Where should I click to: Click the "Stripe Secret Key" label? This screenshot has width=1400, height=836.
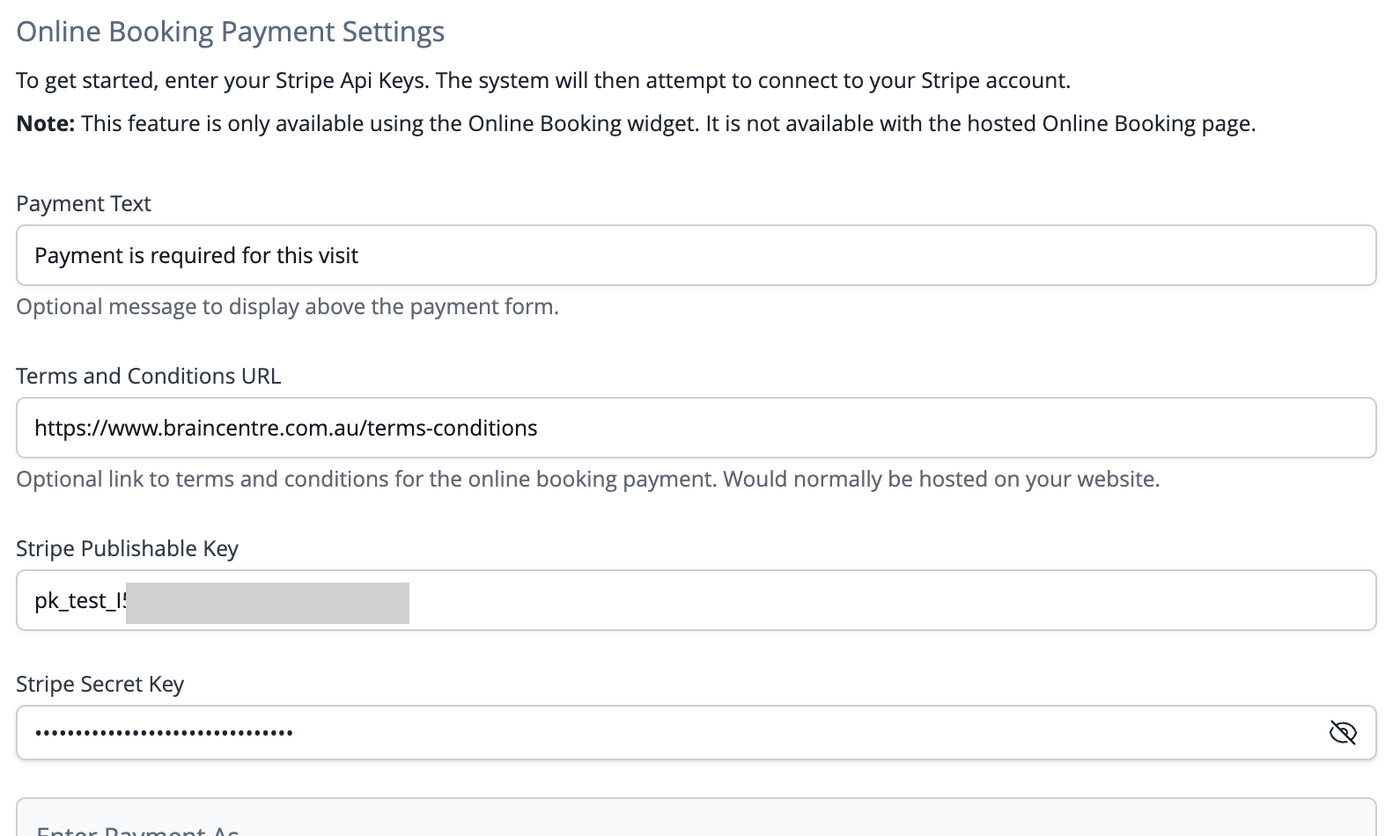pos(100,684)
